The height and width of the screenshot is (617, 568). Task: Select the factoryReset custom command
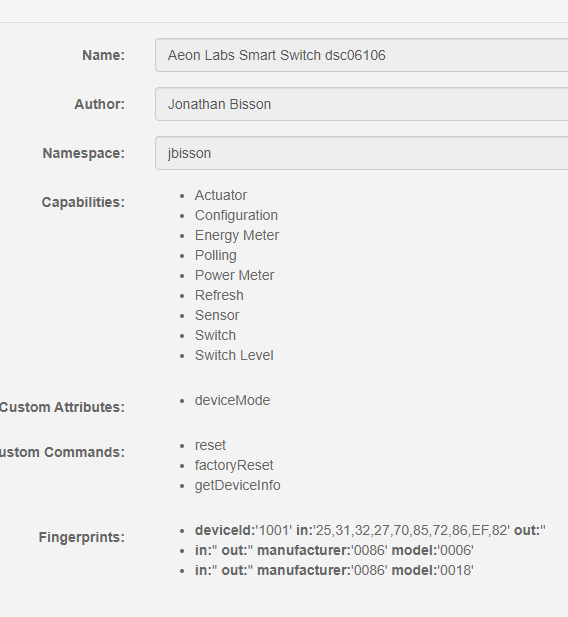(234, 465)
